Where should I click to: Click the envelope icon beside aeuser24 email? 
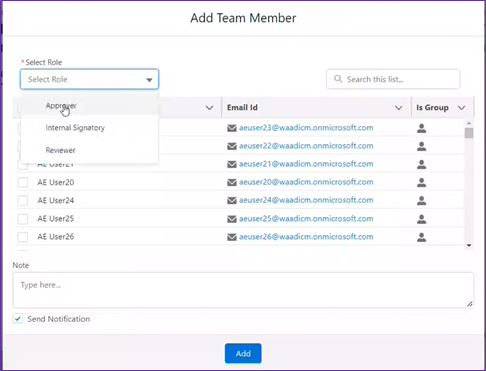[x=232, y=200]
